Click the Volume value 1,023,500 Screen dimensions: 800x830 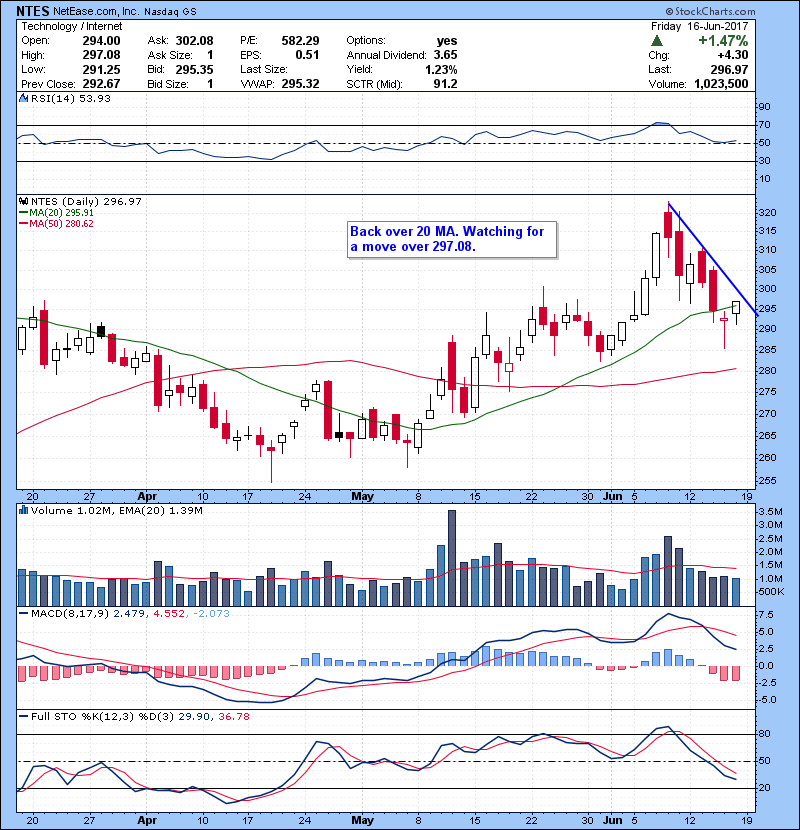[x=721, y=84]
